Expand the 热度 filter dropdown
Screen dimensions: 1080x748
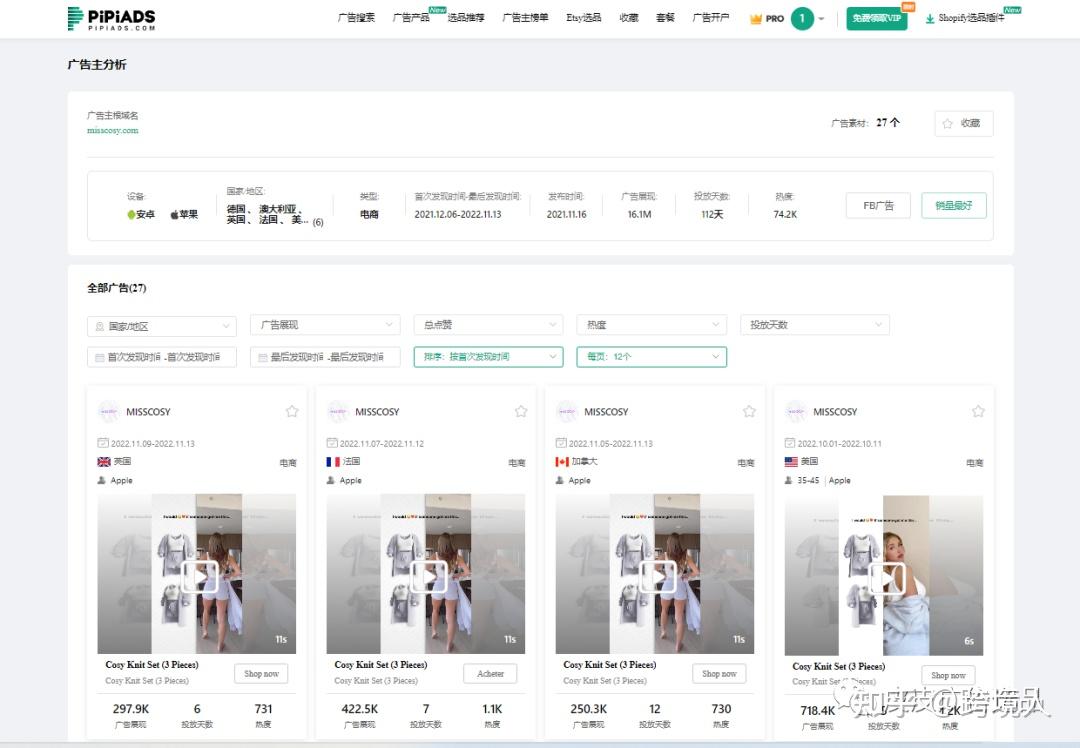point(651,325)
